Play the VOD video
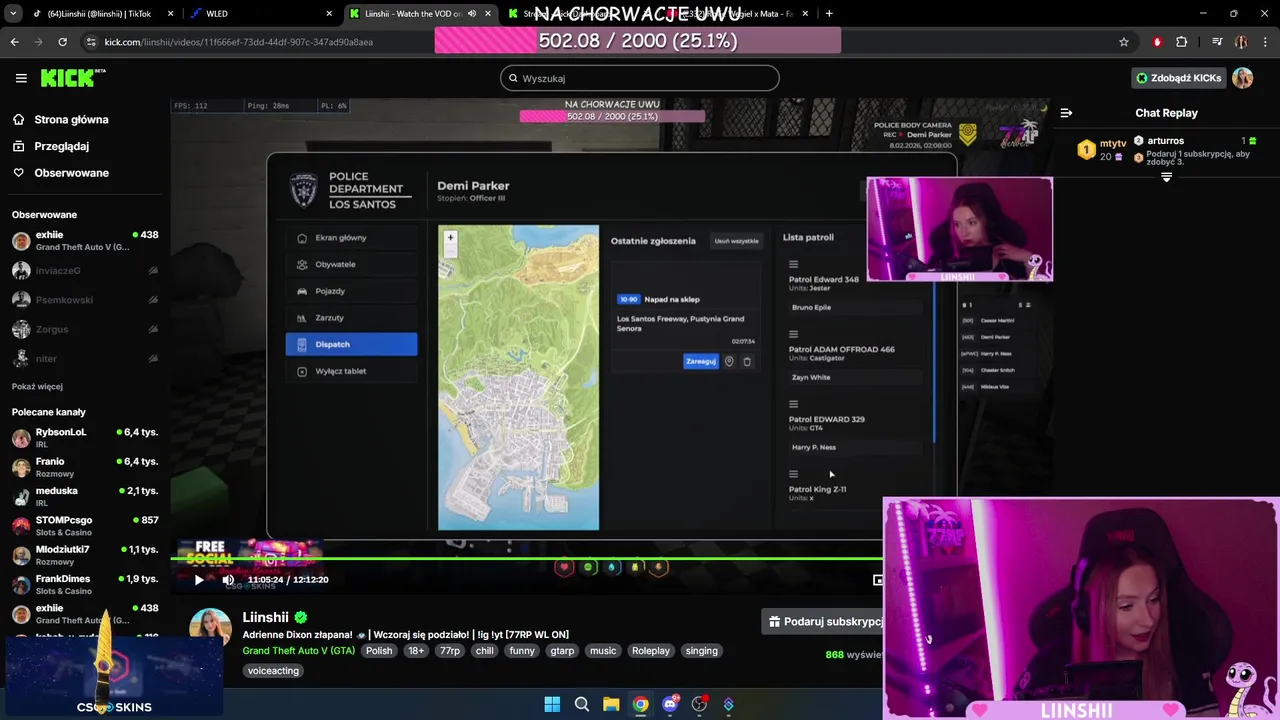The width and height of the screenshot is (1280, 720). [199, 580]
